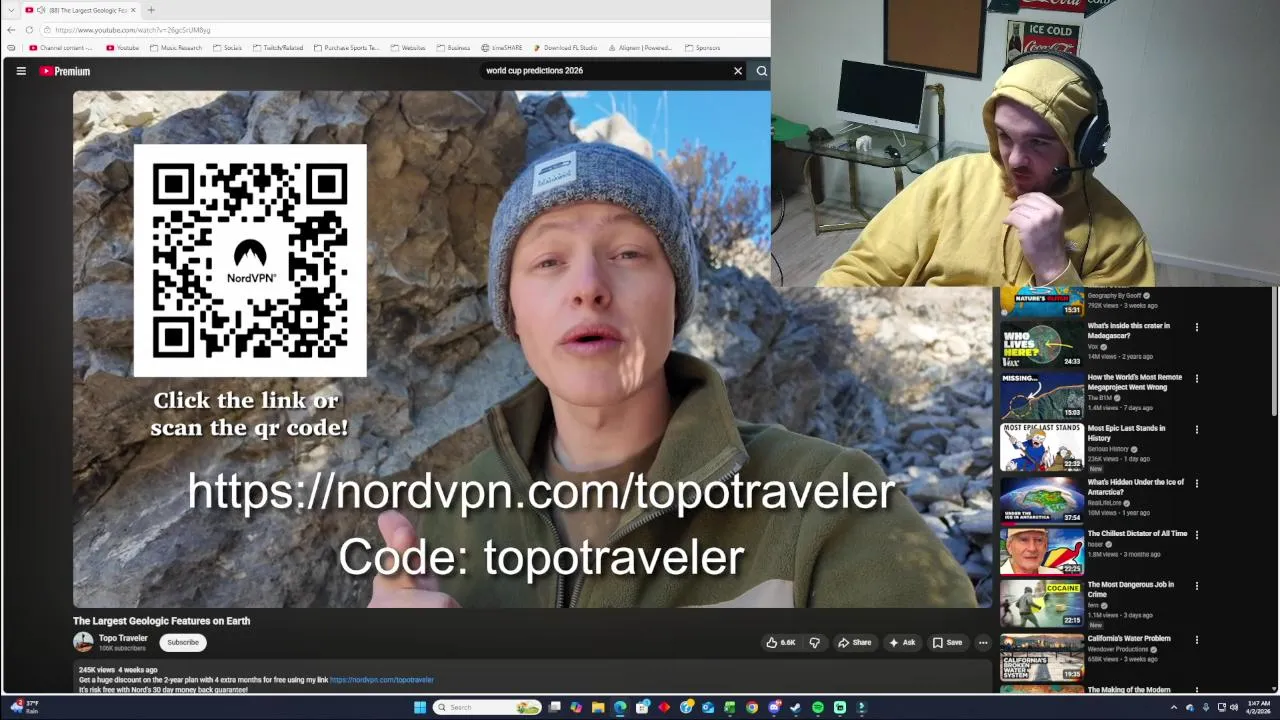Screen dimensions: 1280x720
Task: Open Microsoft Edge from the taskbar
Action: [x=620, y=707]
